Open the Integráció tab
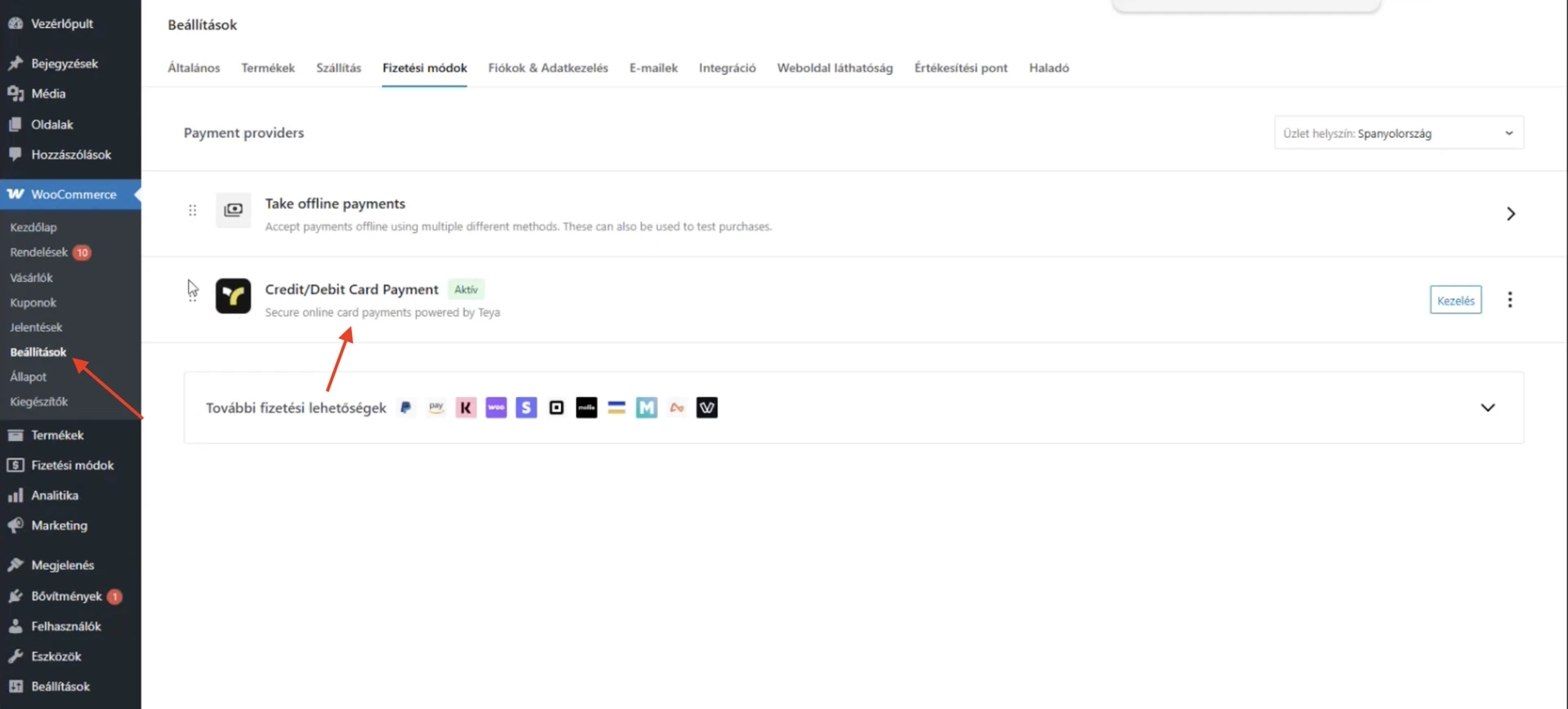The height and width of the screenshot is (709, 1568). (x=727, y=68)
